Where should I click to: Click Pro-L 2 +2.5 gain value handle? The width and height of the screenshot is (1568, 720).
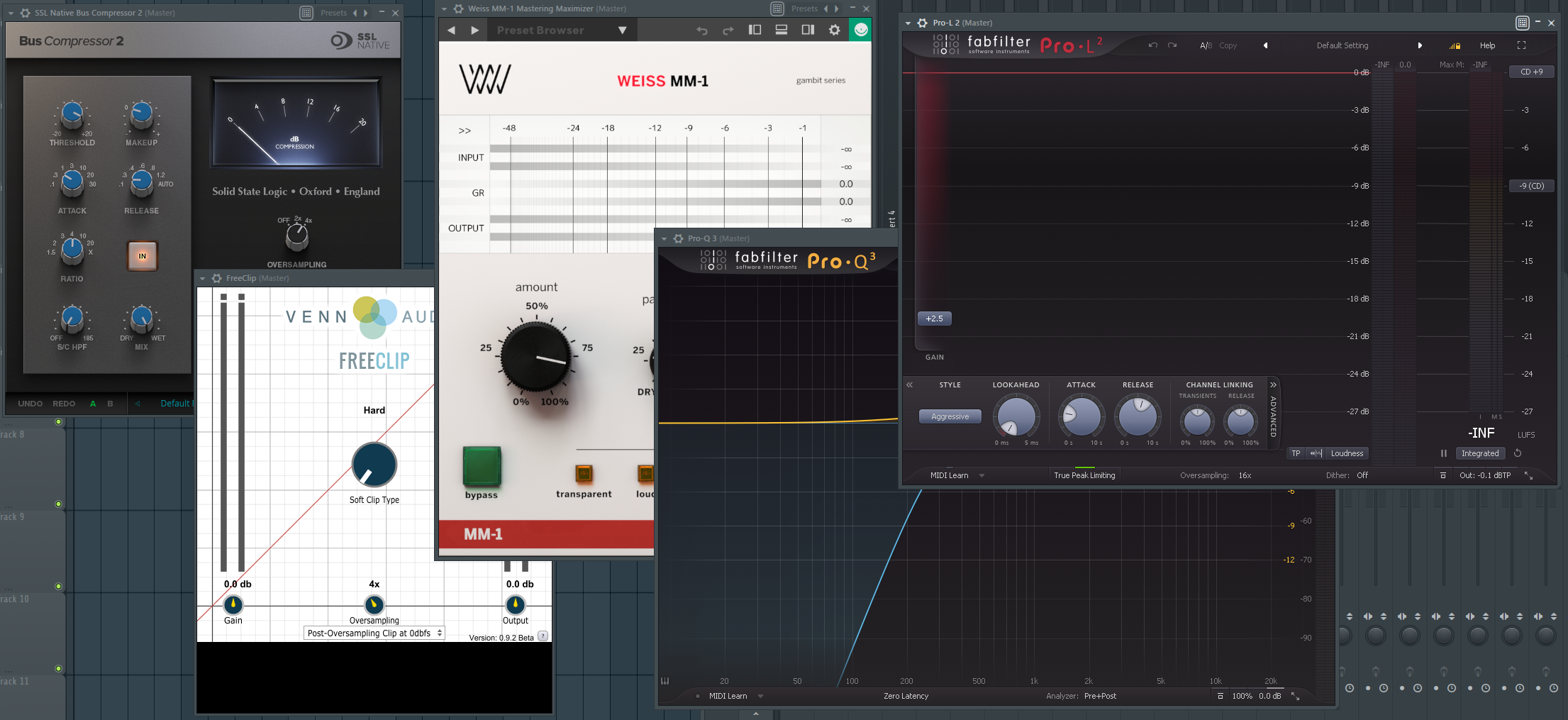[x=934, y=319]
